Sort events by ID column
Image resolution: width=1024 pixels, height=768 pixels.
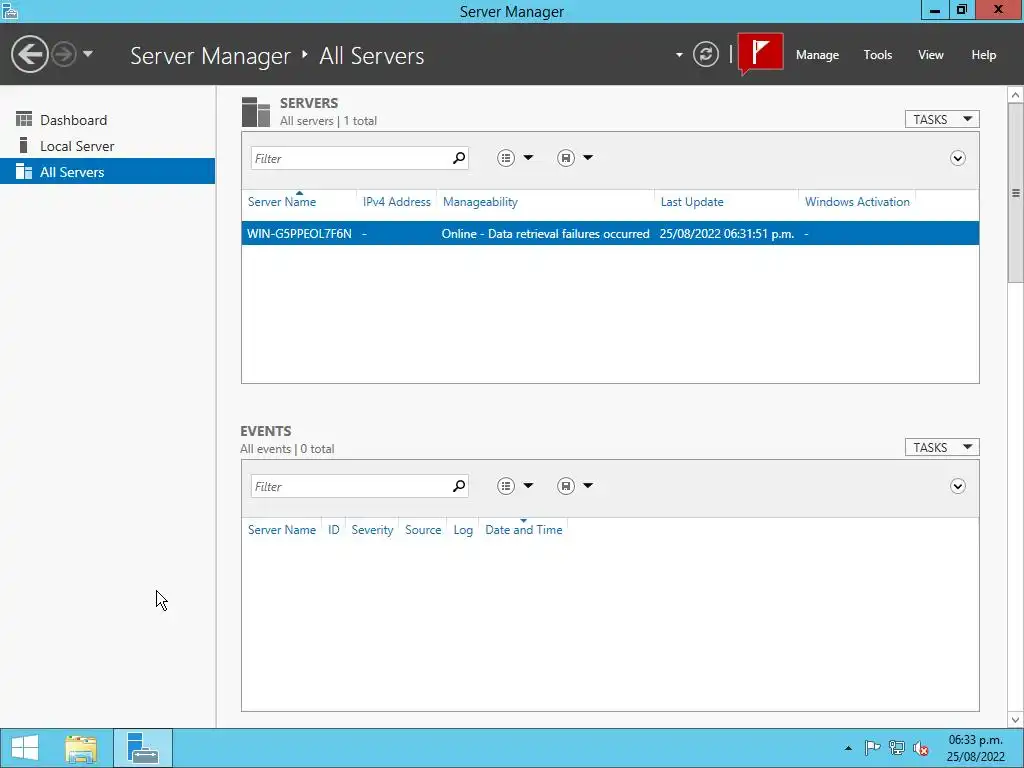click(333, 530)
